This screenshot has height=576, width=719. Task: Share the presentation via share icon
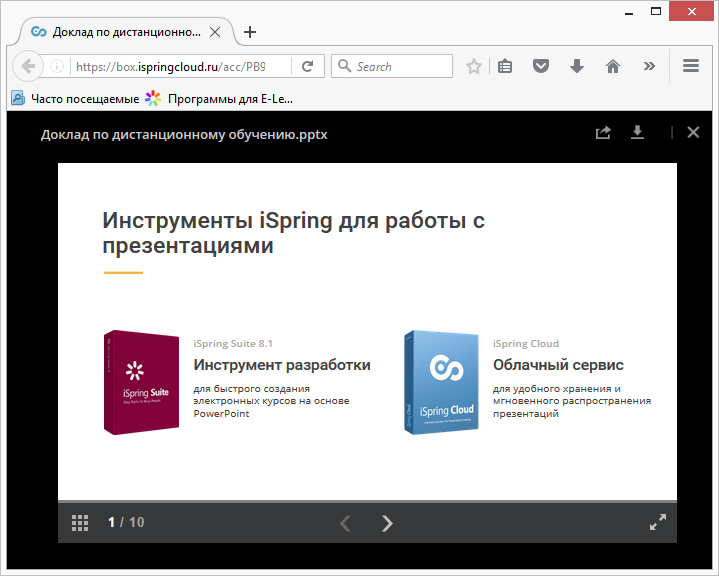click(603, 133)
